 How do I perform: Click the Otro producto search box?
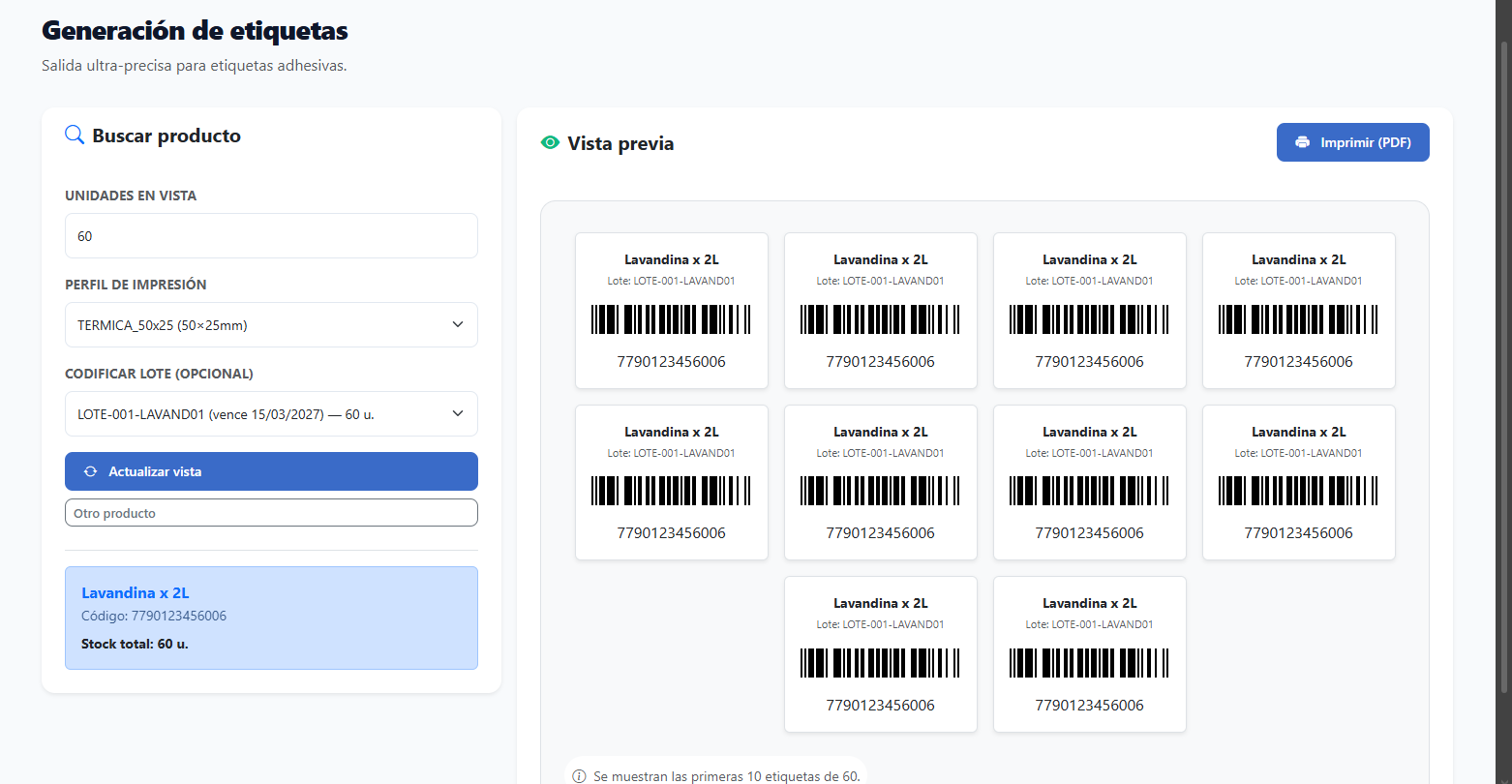click(x=271, y=513)
